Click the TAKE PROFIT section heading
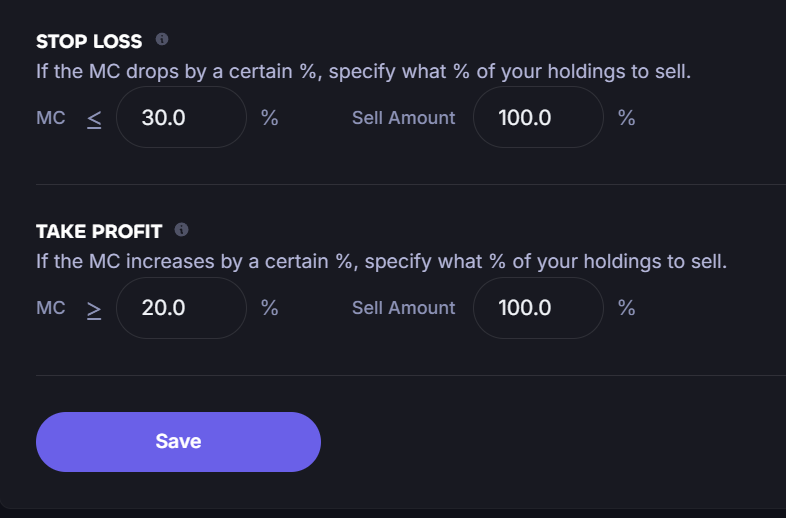 99,231
